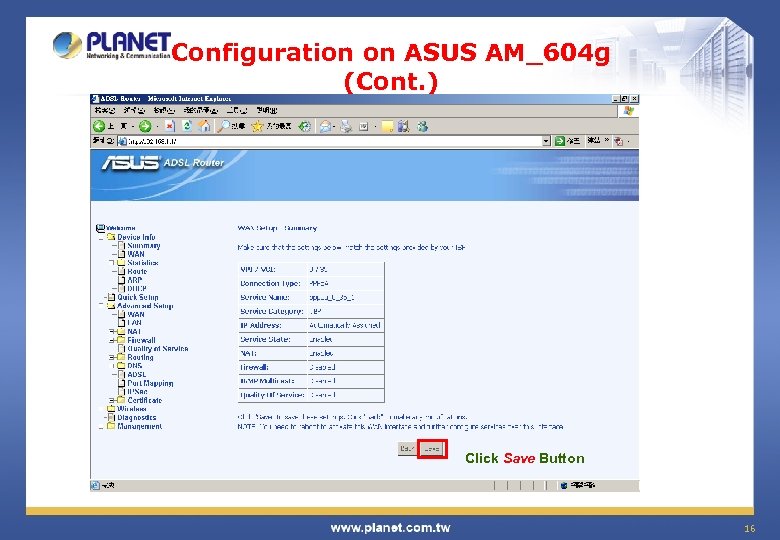Viewport: 780px width, 540px height.
Task: Click the Messenger people icon
Action: 422,127
